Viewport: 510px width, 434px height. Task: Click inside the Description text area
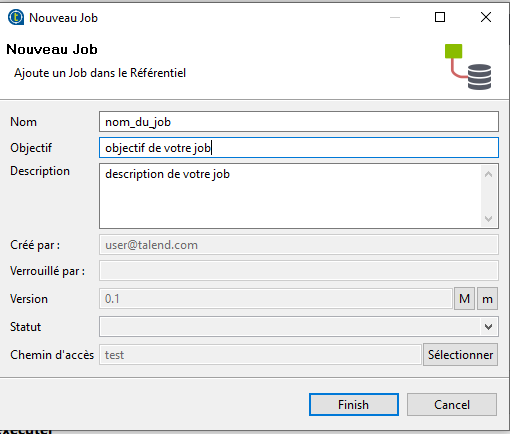(x=290, y=196)
